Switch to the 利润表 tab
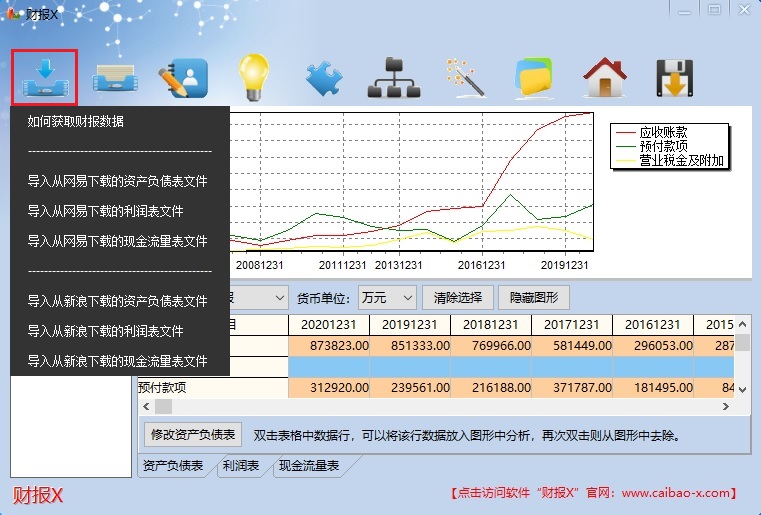The width and height of the screenshot is (761, 515). coord(240,466)
